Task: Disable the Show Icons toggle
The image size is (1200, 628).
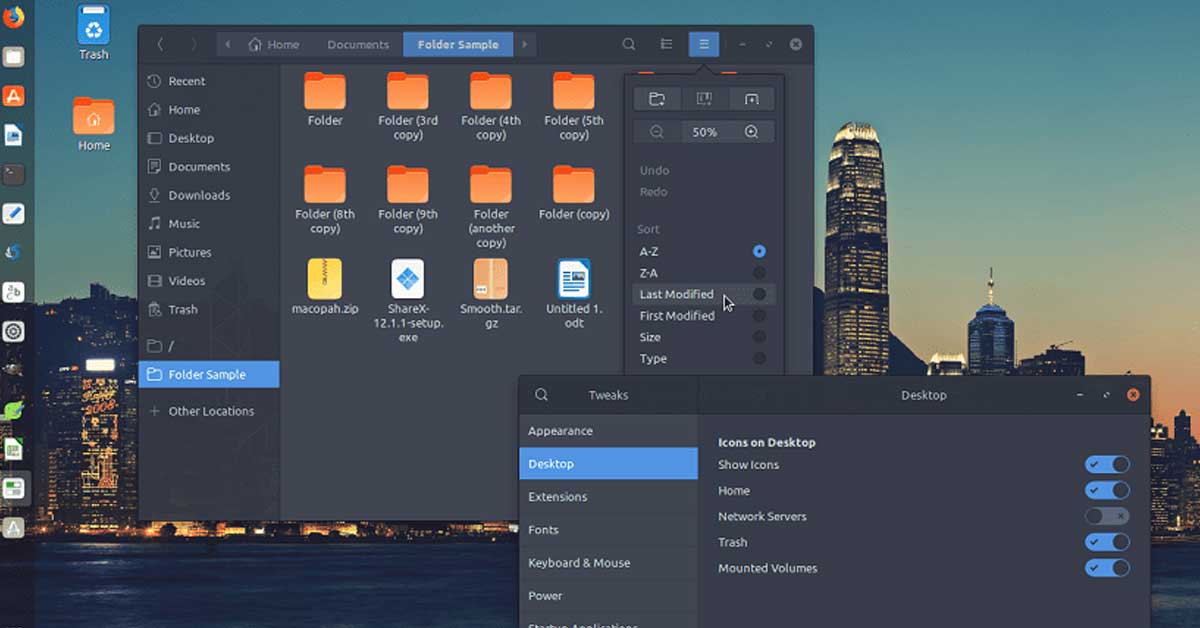Action: point(1107,464)
